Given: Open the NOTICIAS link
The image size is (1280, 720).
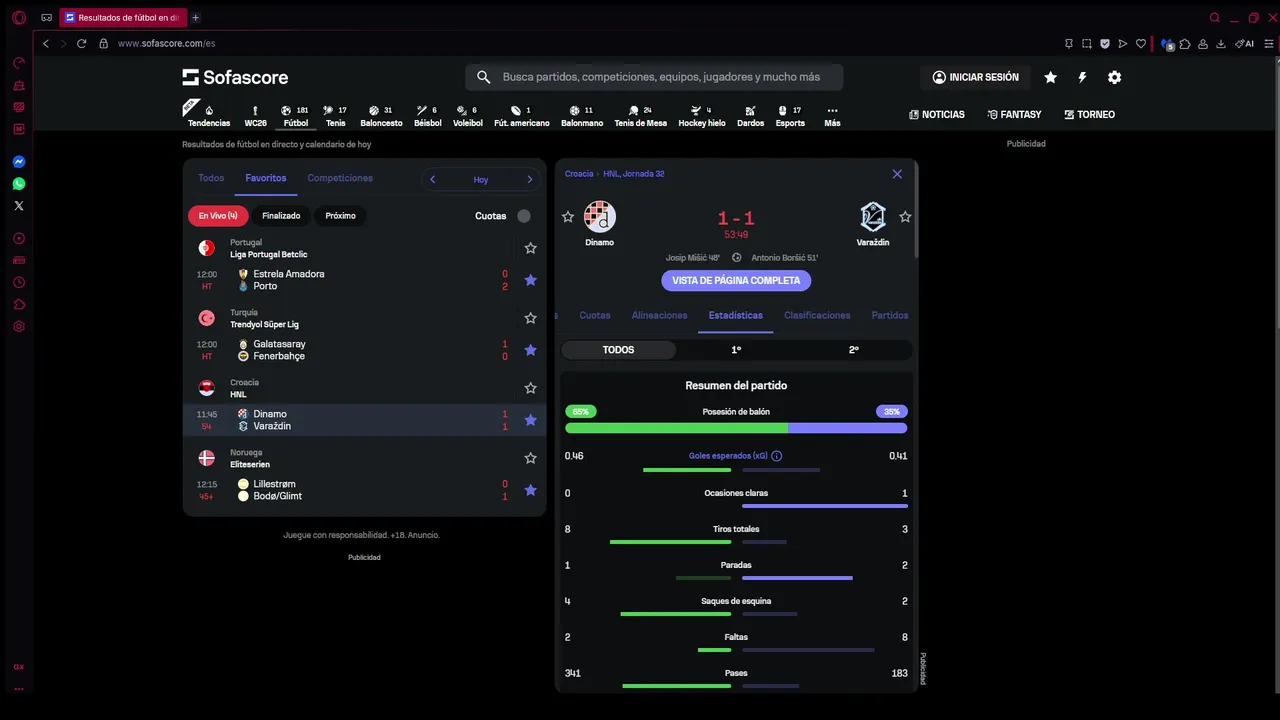Looking at the screenshot, I should coord(937,115).
